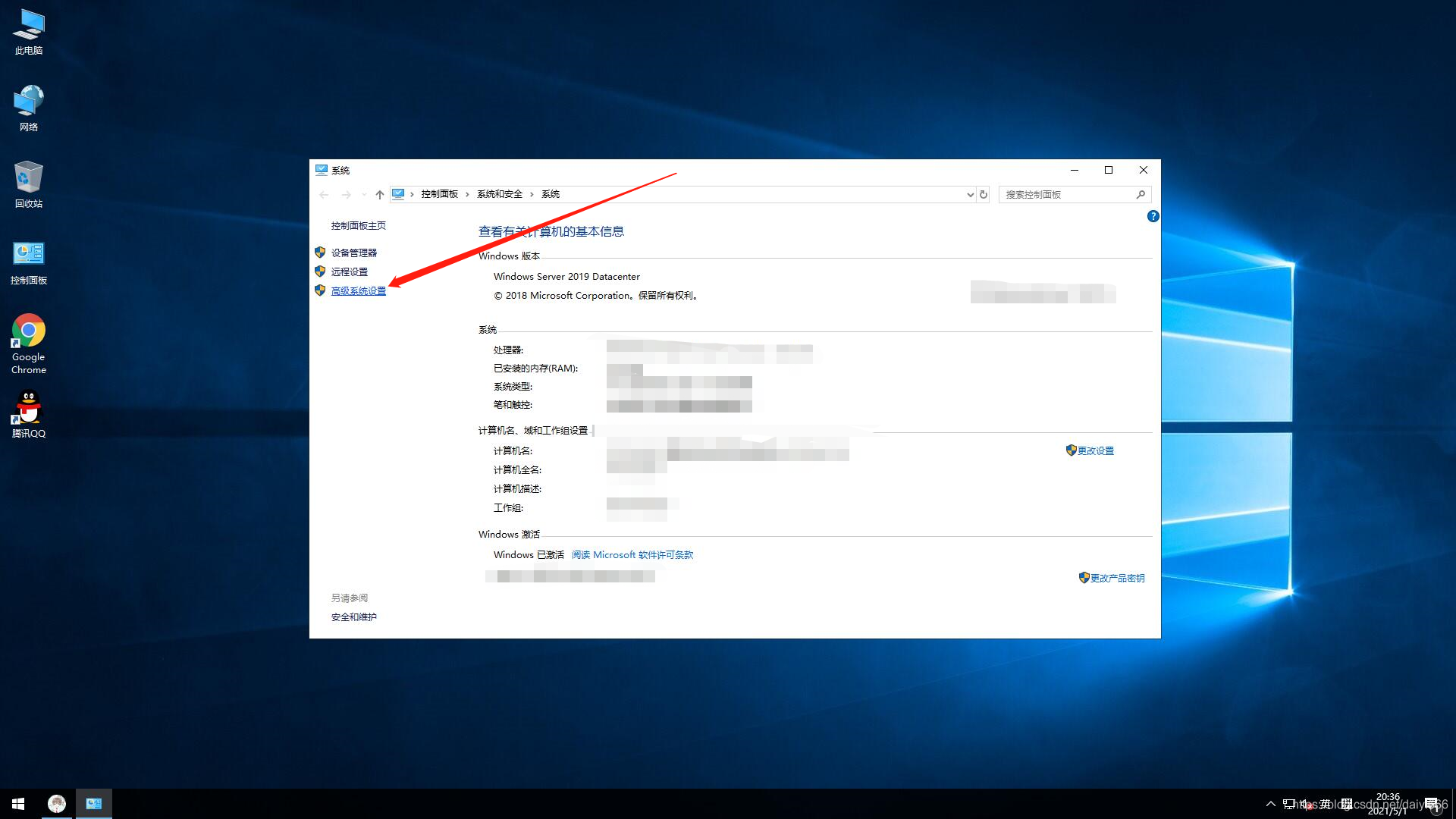1456x819 pixels.
Task: Click the Up arrow navigation icon
Action: coord(380,195)
